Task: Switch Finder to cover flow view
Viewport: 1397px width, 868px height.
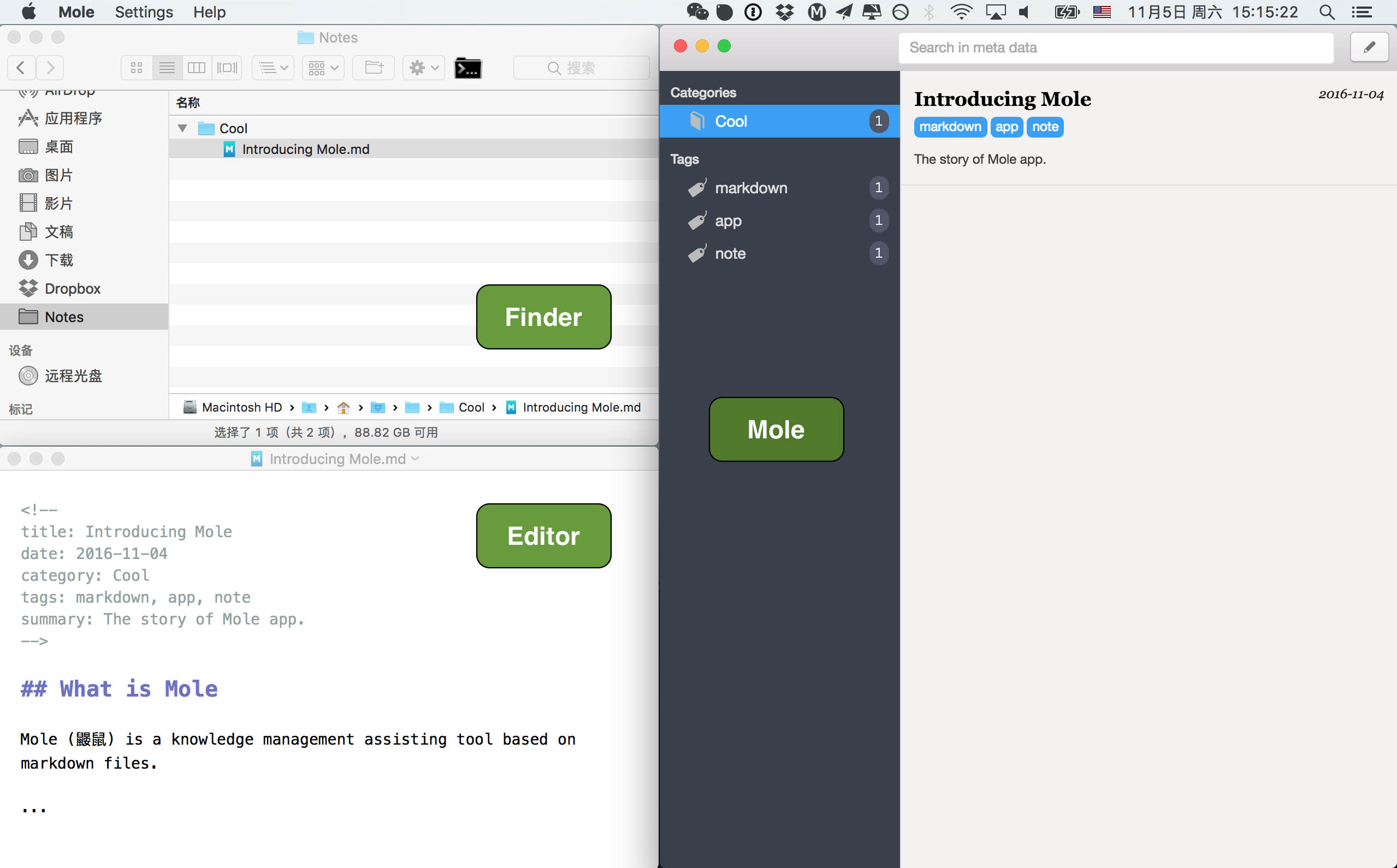Action: pyautogui.click(x=227, y=68)
